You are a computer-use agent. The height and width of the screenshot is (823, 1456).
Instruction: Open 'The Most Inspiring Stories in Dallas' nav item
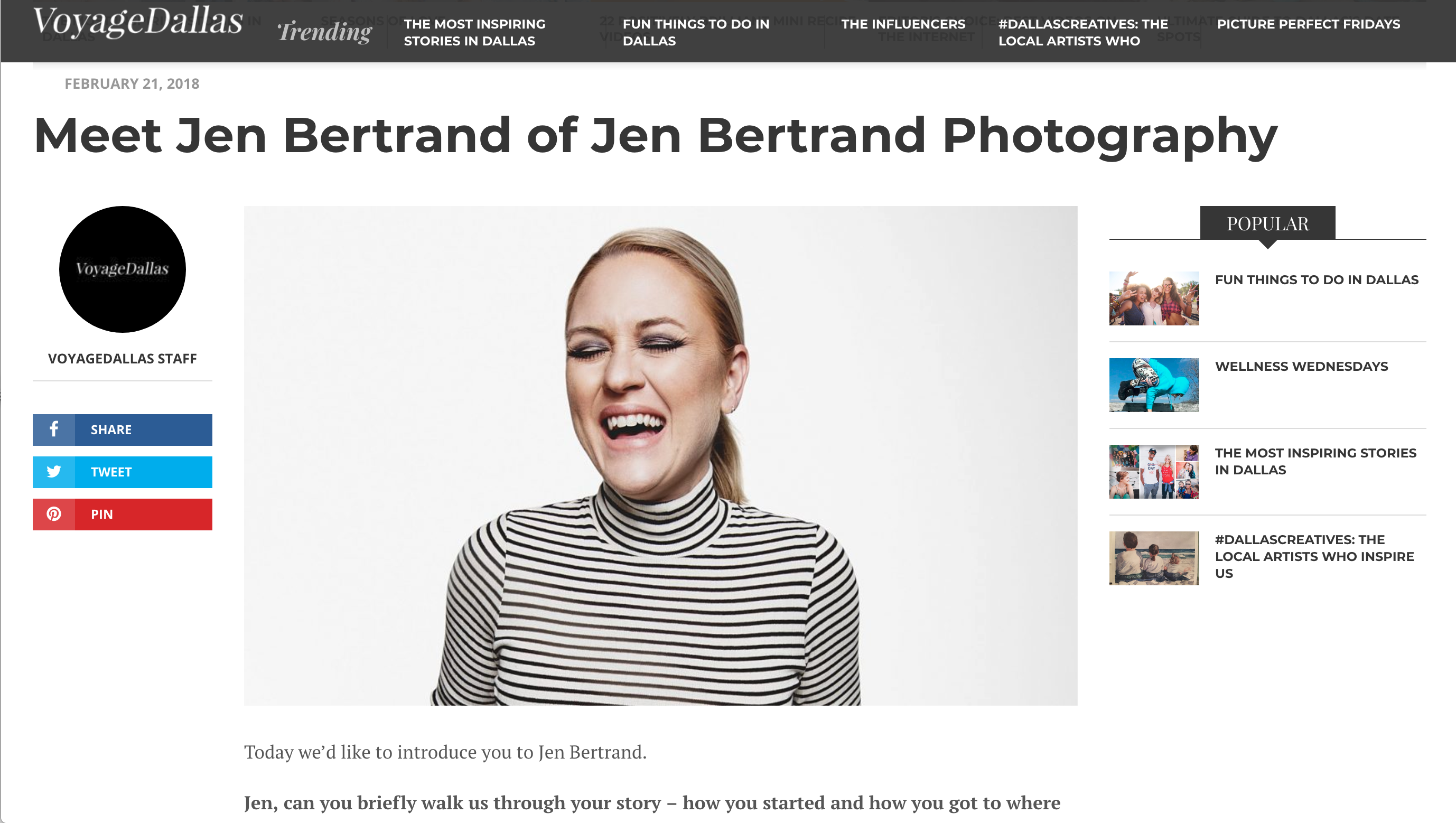(475, 32)
